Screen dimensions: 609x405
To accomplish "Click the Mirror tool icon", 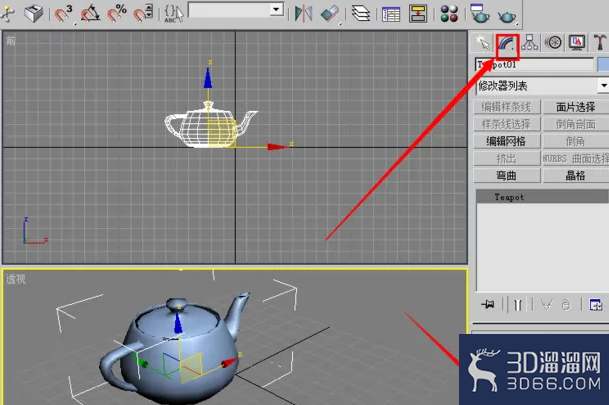I will point(303,13).
